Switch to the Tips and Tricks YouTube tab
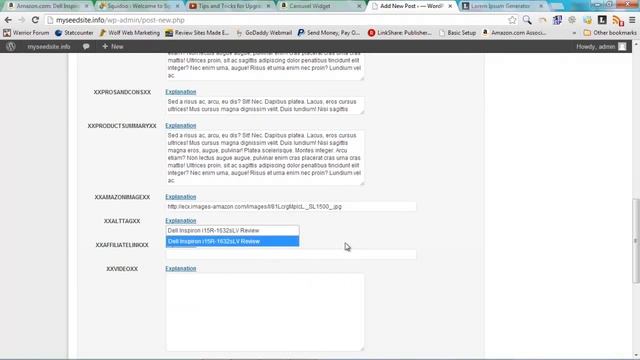Viewport: 640px width, 360px height. 231,6
